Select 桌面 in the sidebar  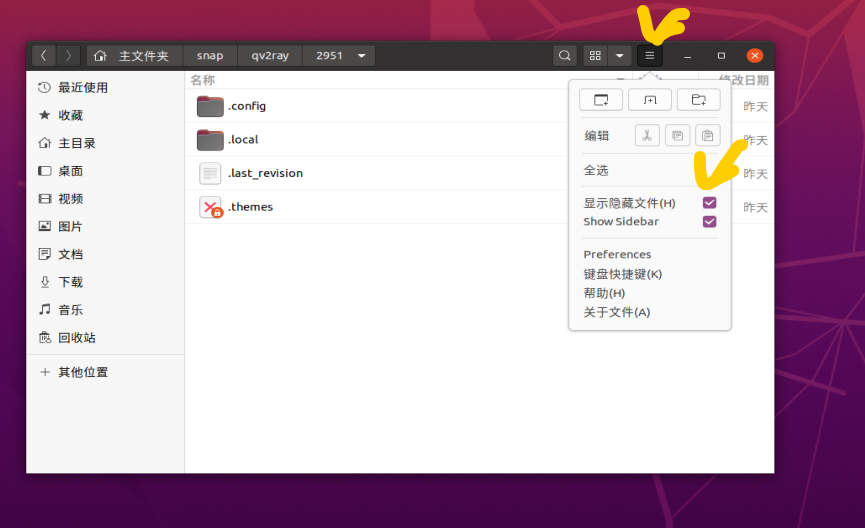click(x=105, y=171)
